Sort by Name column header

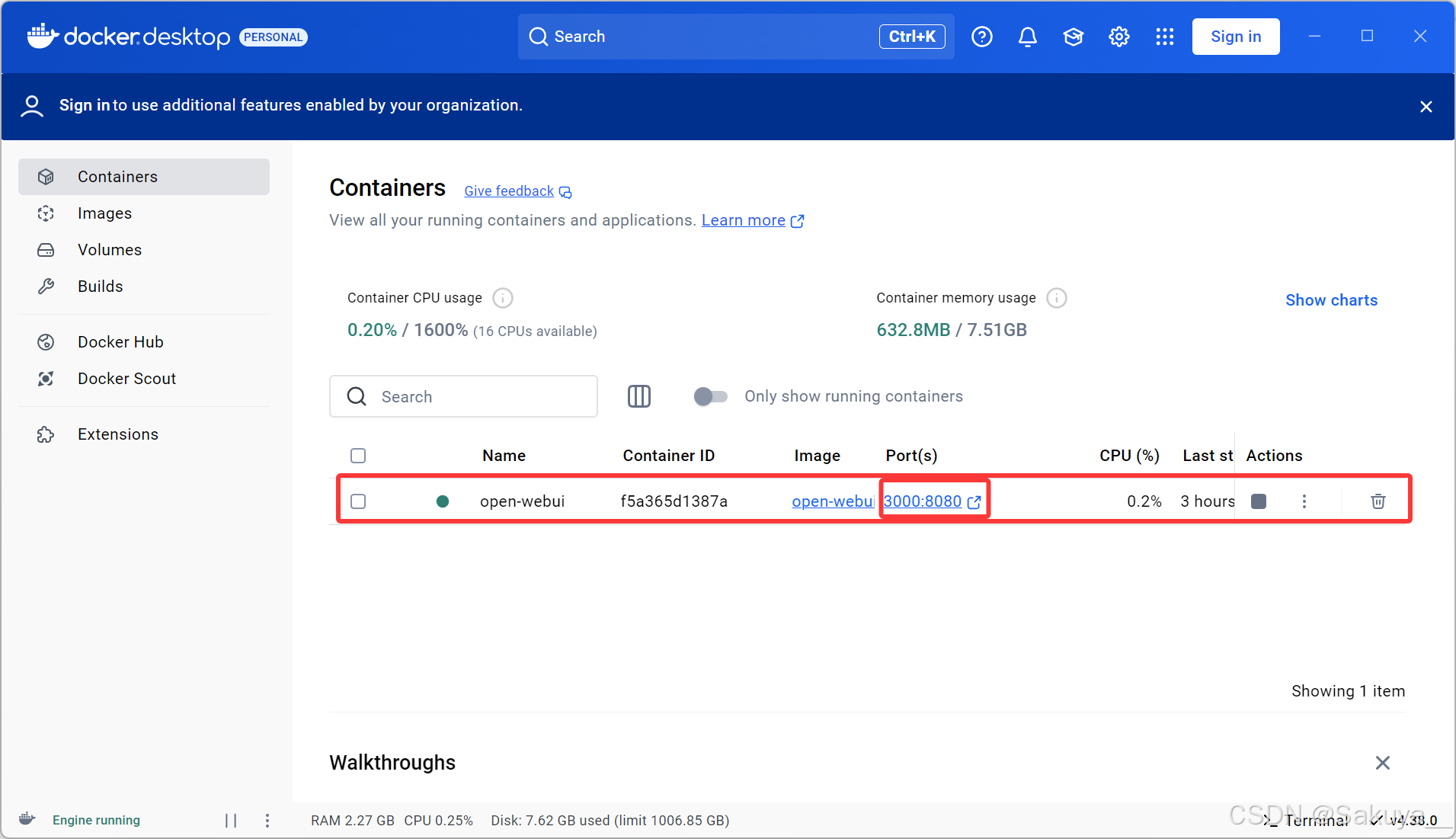coord(504,456)
